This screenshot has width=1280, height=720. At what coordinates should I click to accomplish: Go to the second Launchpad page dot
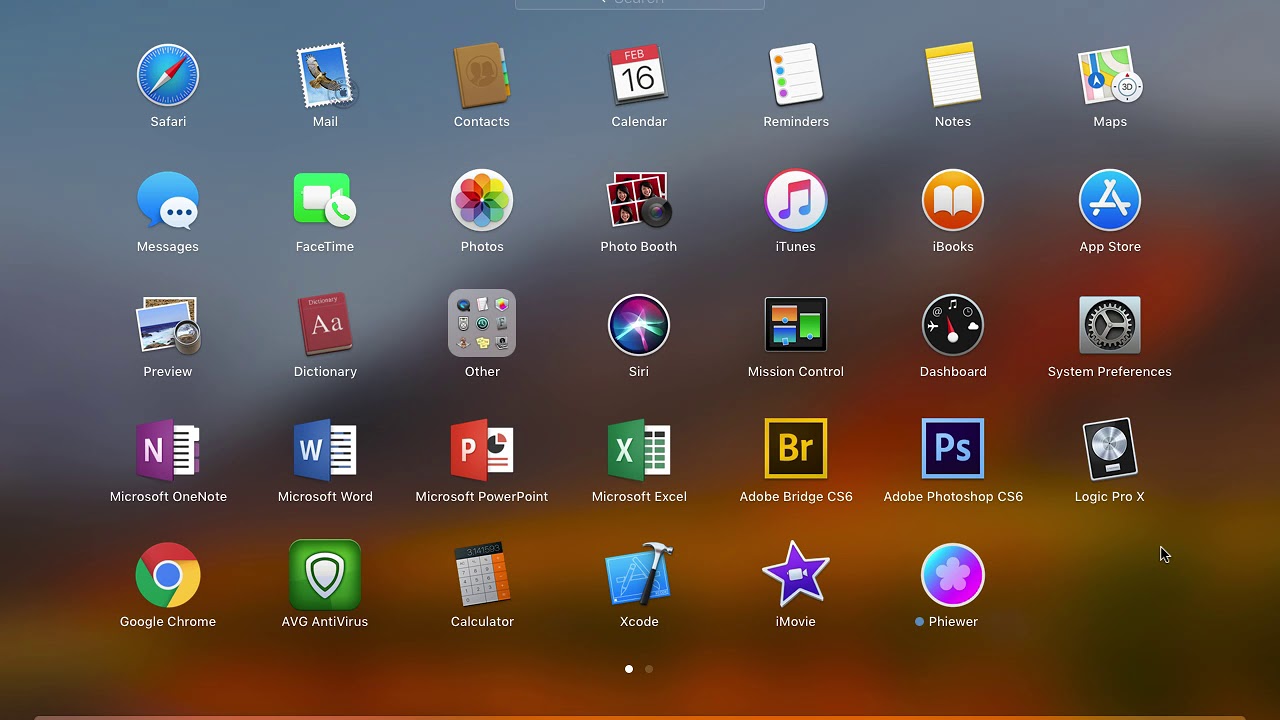(649, 669)
